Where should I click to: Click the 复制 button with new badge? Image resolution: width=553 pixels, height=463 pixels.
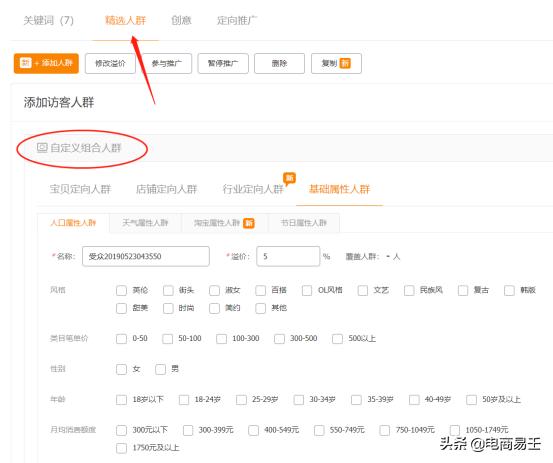tap(336, 63)
